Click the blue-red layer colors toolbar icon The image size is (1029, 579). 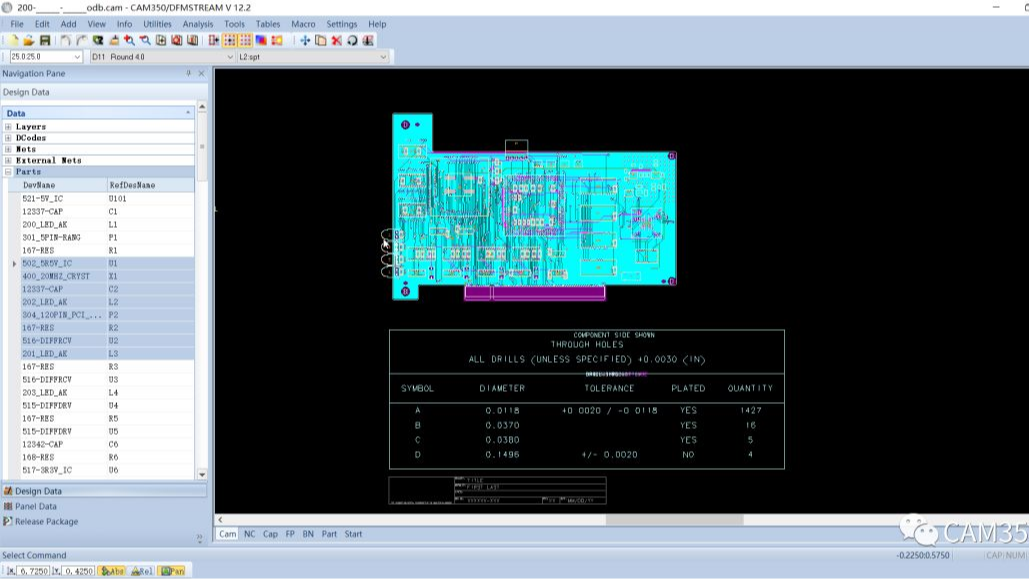pos(261,41)
